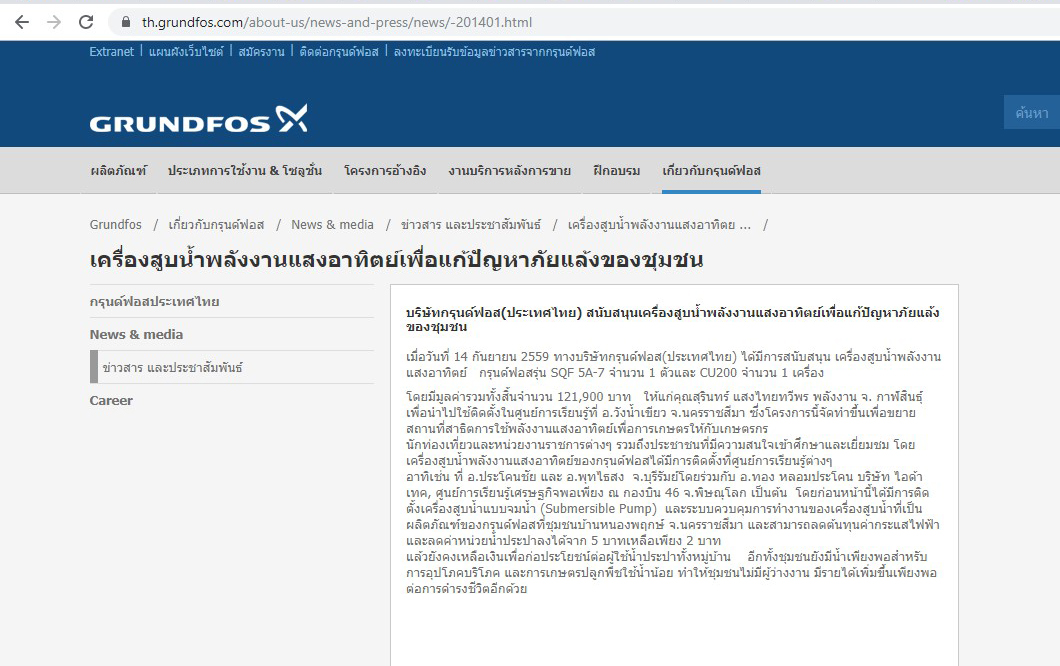Open the แผนผังเว็บไซต์ sitemap link

[187, 52]
